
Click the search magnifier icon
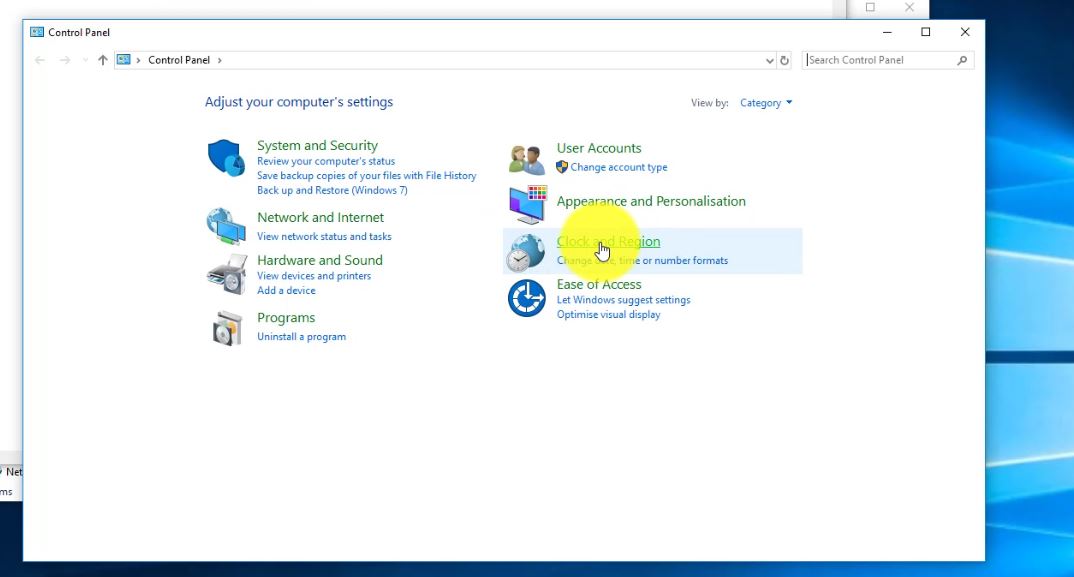(x=962, y=60)
